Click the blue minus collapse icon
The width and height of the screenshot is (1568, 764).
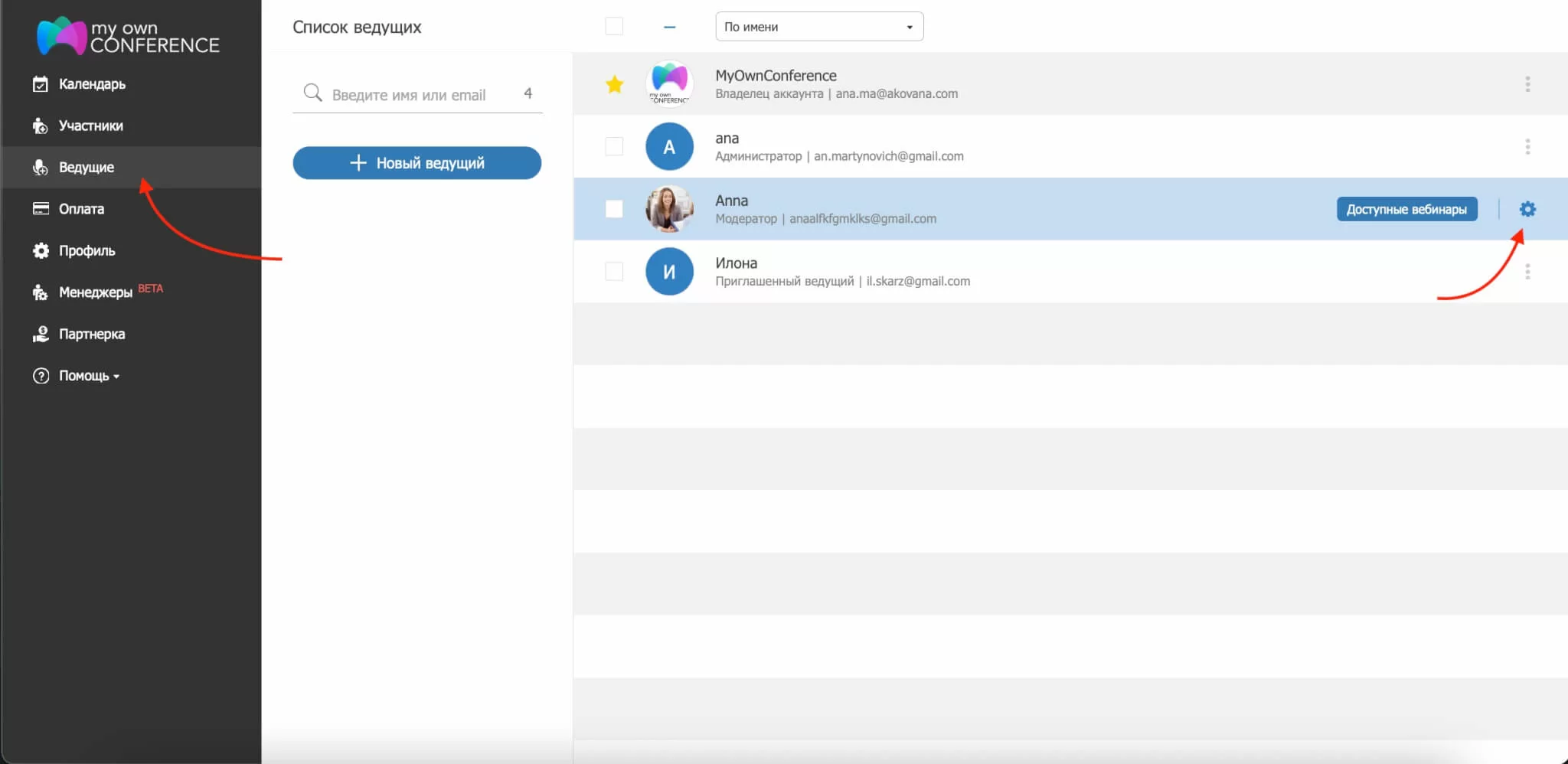pyautogui.click(x=669, y=27)
